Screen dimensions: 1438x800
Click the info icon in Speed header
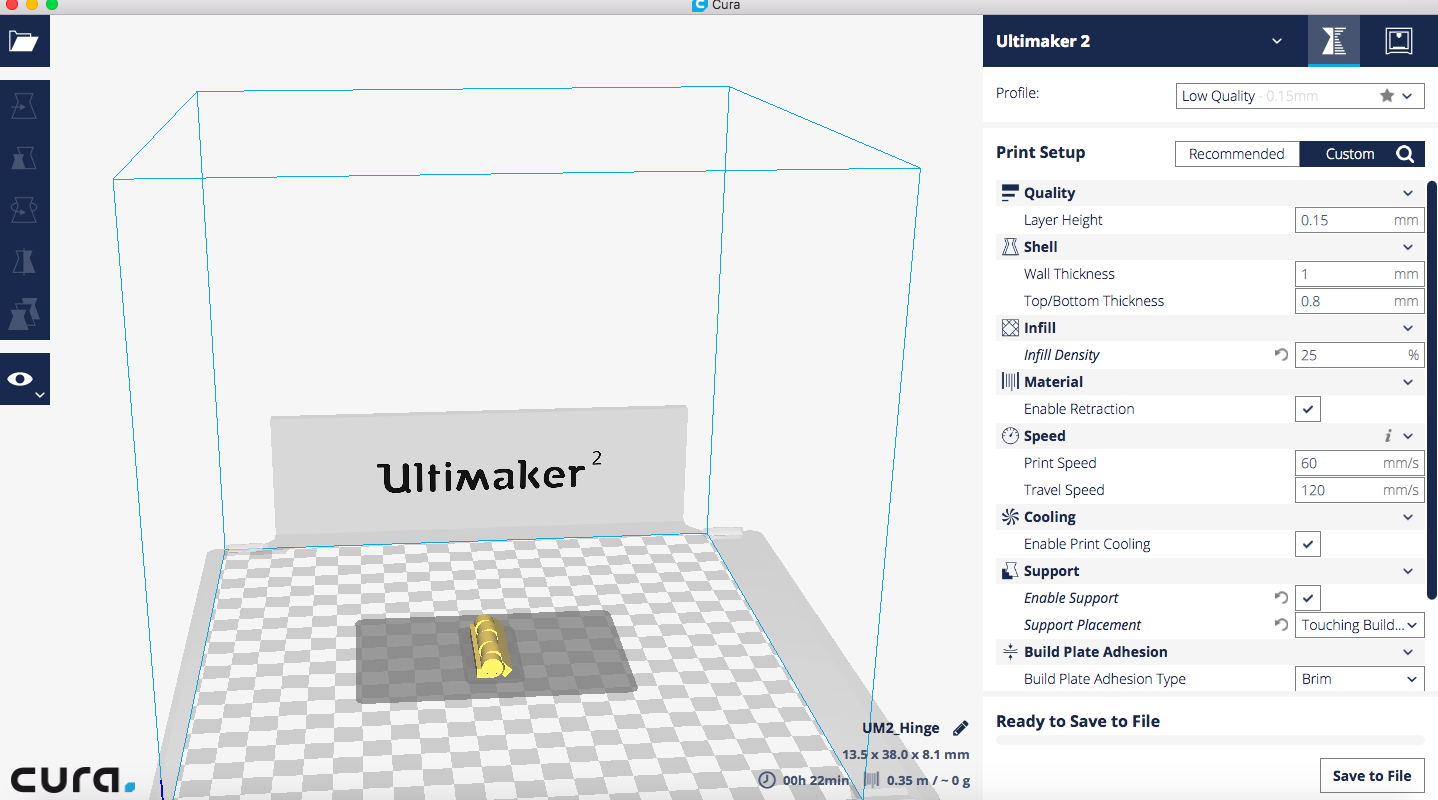1388,436
